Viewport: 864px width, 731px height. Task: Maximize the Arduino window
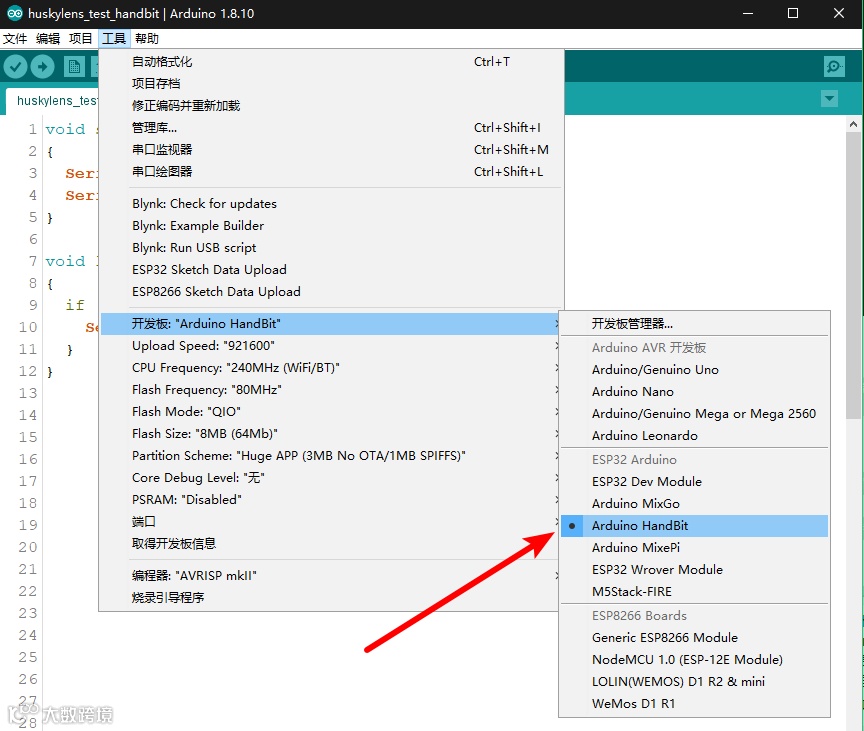coord(793,13)
